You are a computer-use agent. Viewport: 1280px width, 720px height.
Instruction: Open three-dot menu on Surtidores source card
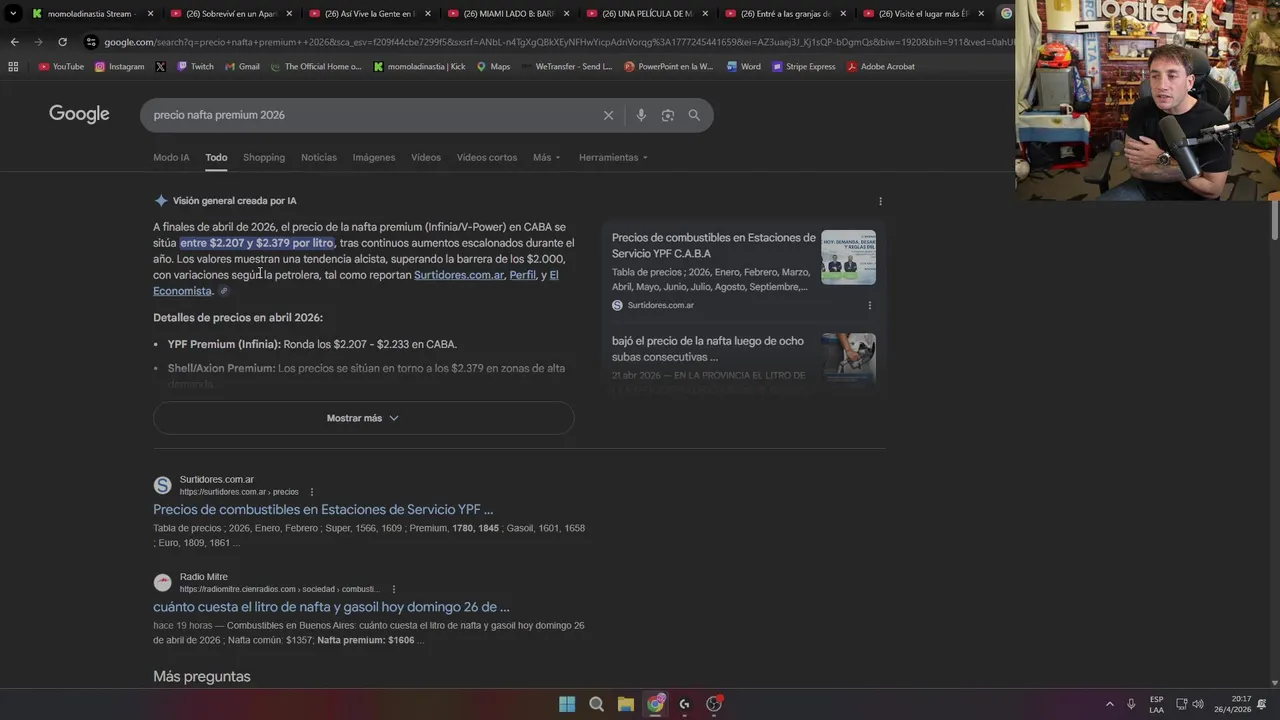[x=869, y=305]
